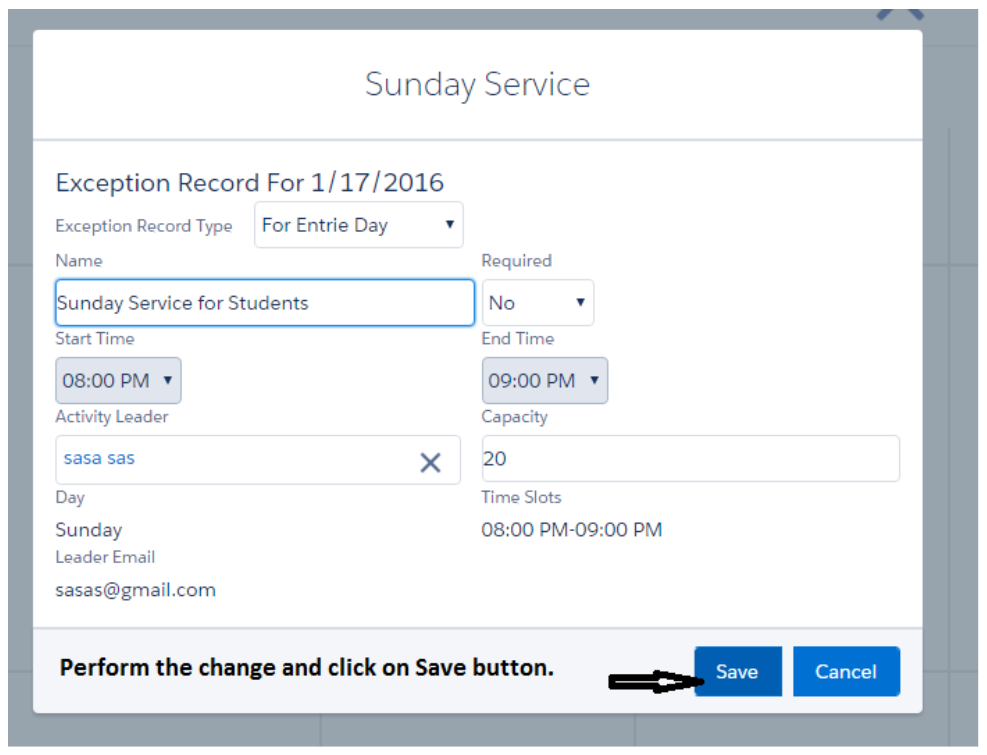Image resolution: width=987 pixels, height=755 pixels.
Task: Click the Exception Record For 1/17/2016 heading
Action: point(249,183)
